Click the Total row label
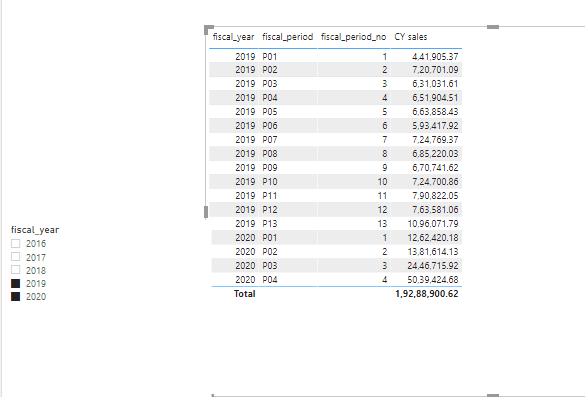 [245, 294]
